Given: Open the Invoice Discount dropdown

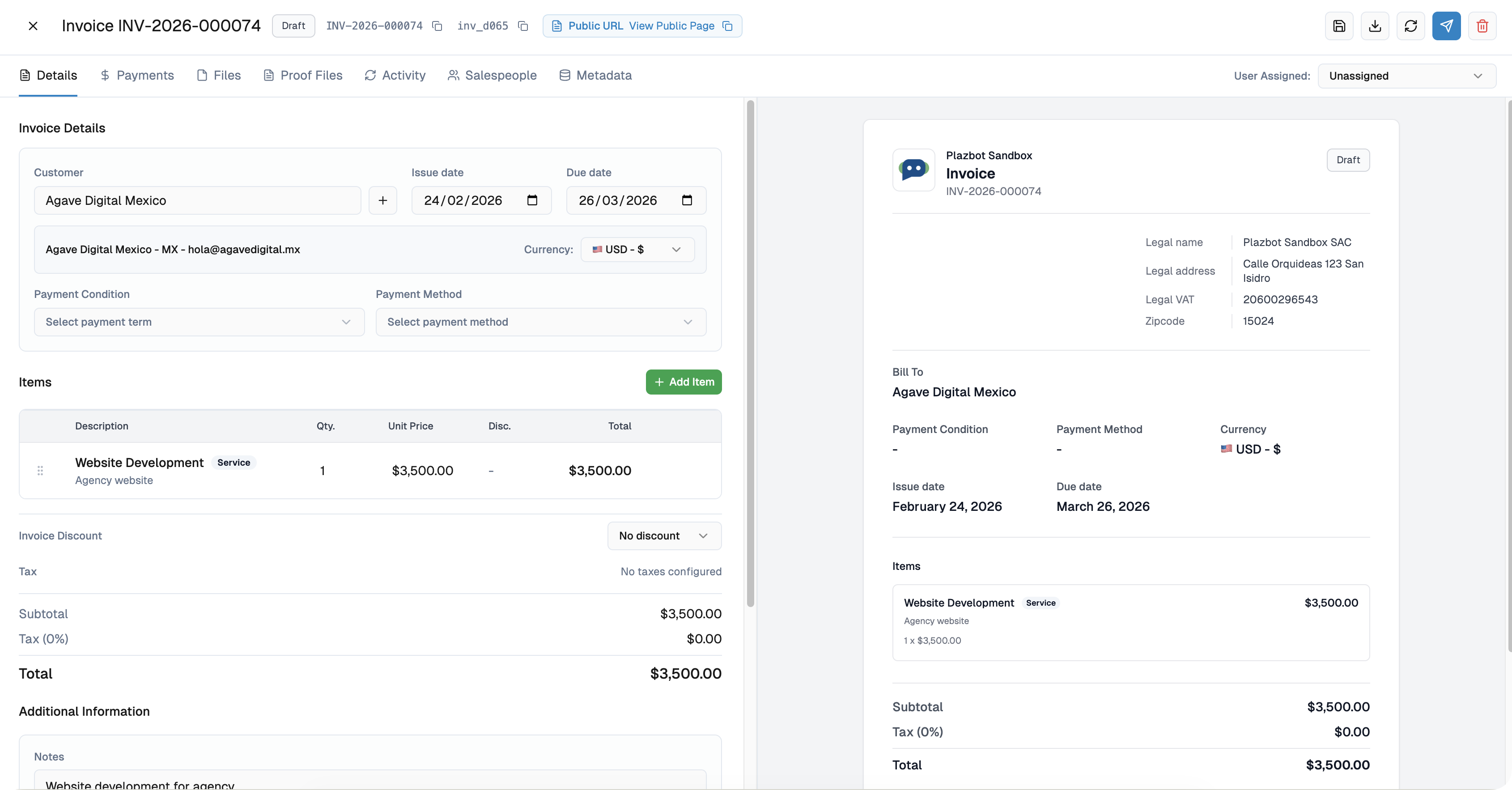Looking at the screenshot, I should point(664,535).
